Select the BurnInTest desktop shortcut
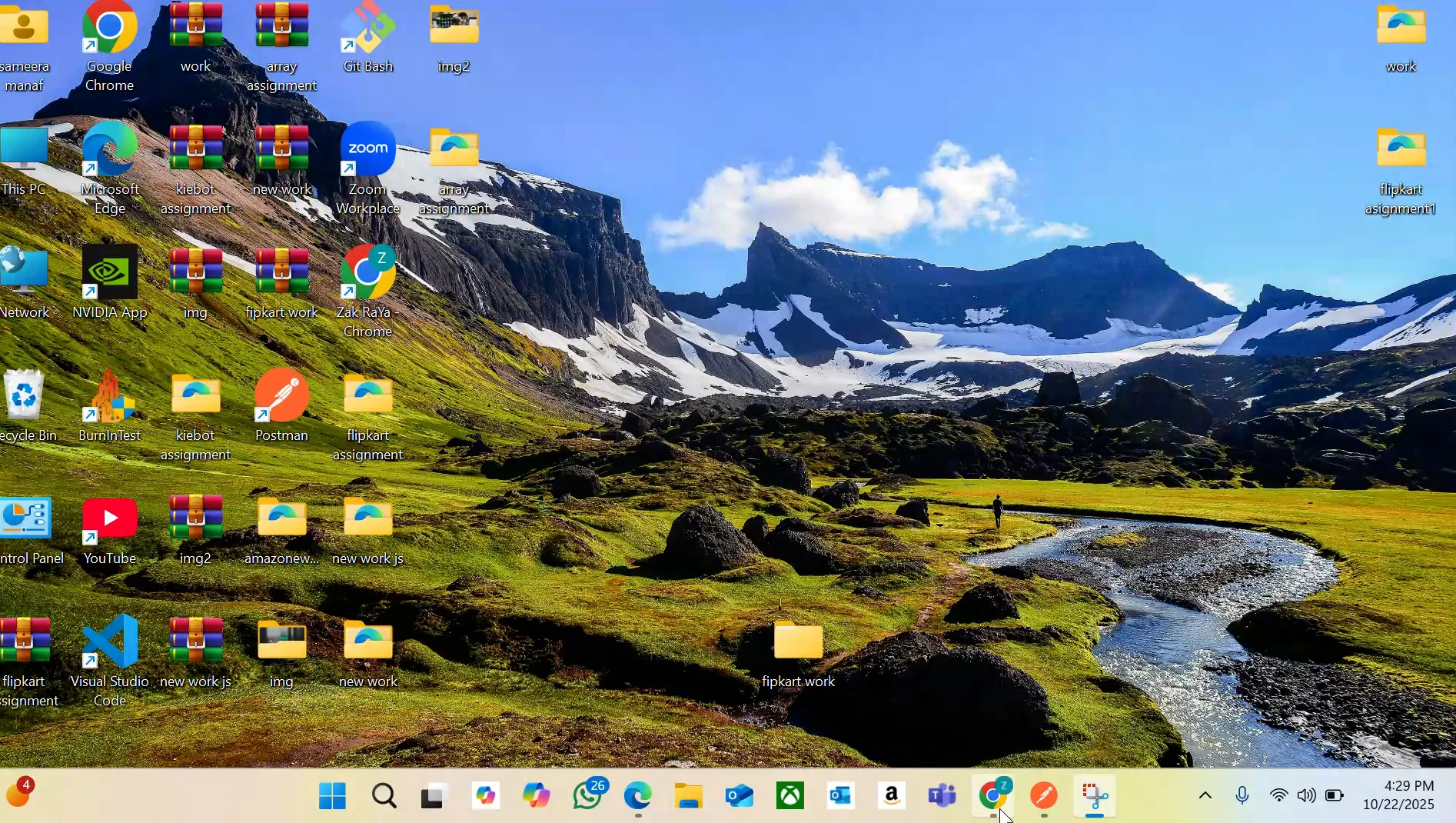Viewport: 1456px width, 823px height. [x=109, y=405]
